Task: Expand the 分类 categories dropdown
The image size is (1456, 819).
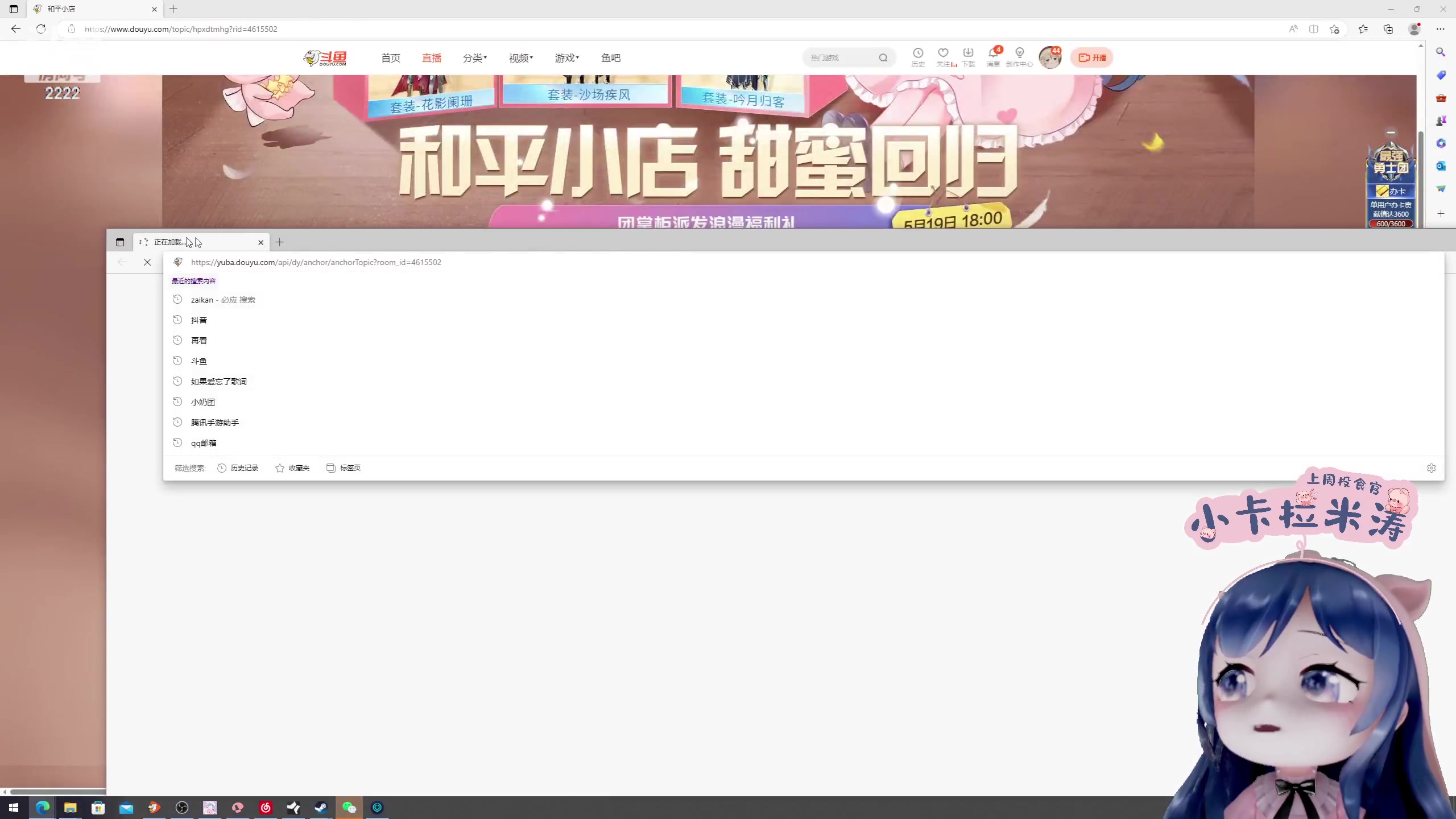Action: pyautogui.click(x=474, y=57)
